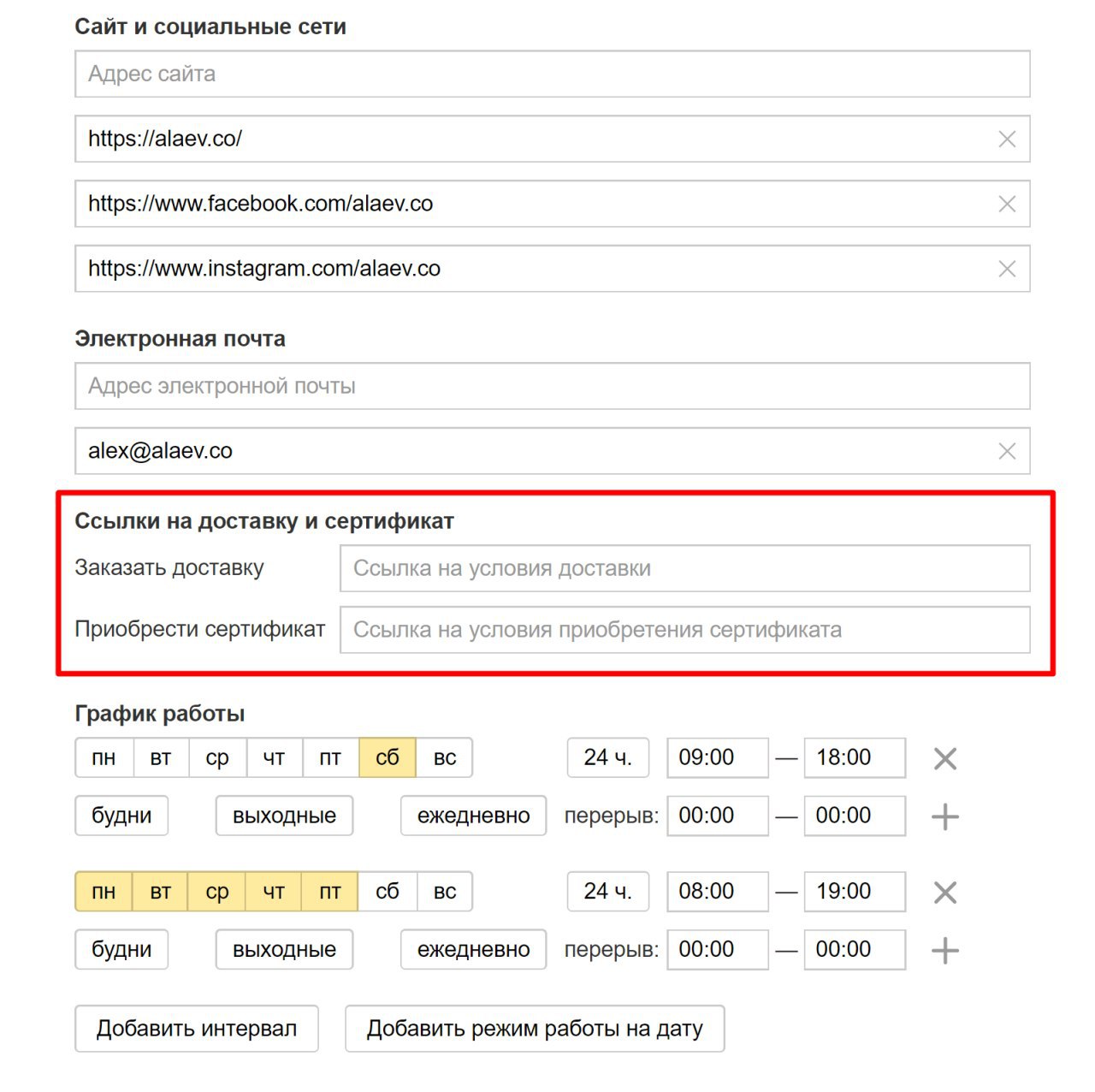
Task: Add a break to Saturday schedule
Action: [945, 816]
